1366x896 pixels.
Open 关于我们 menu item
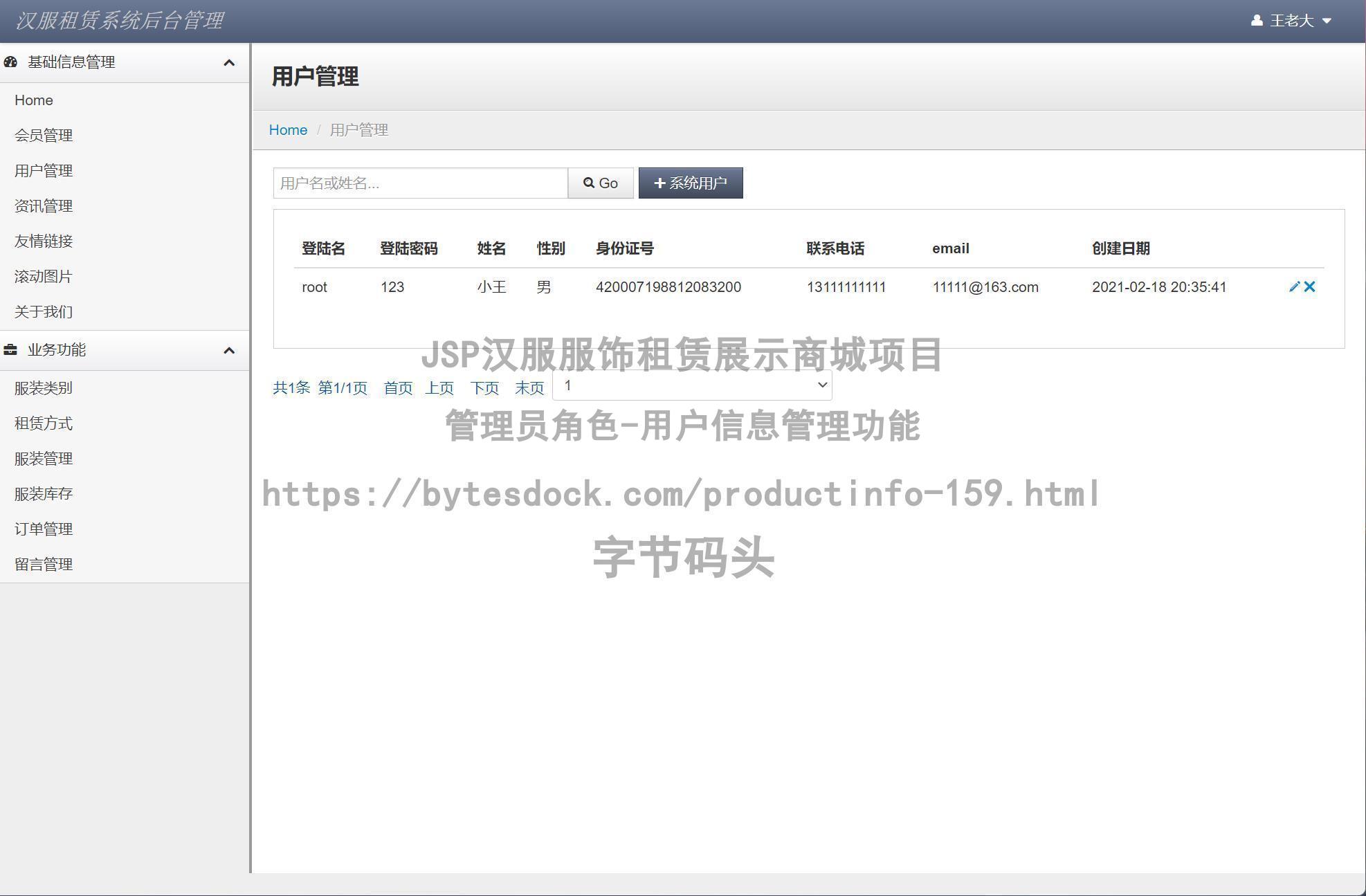pos(44,312)
